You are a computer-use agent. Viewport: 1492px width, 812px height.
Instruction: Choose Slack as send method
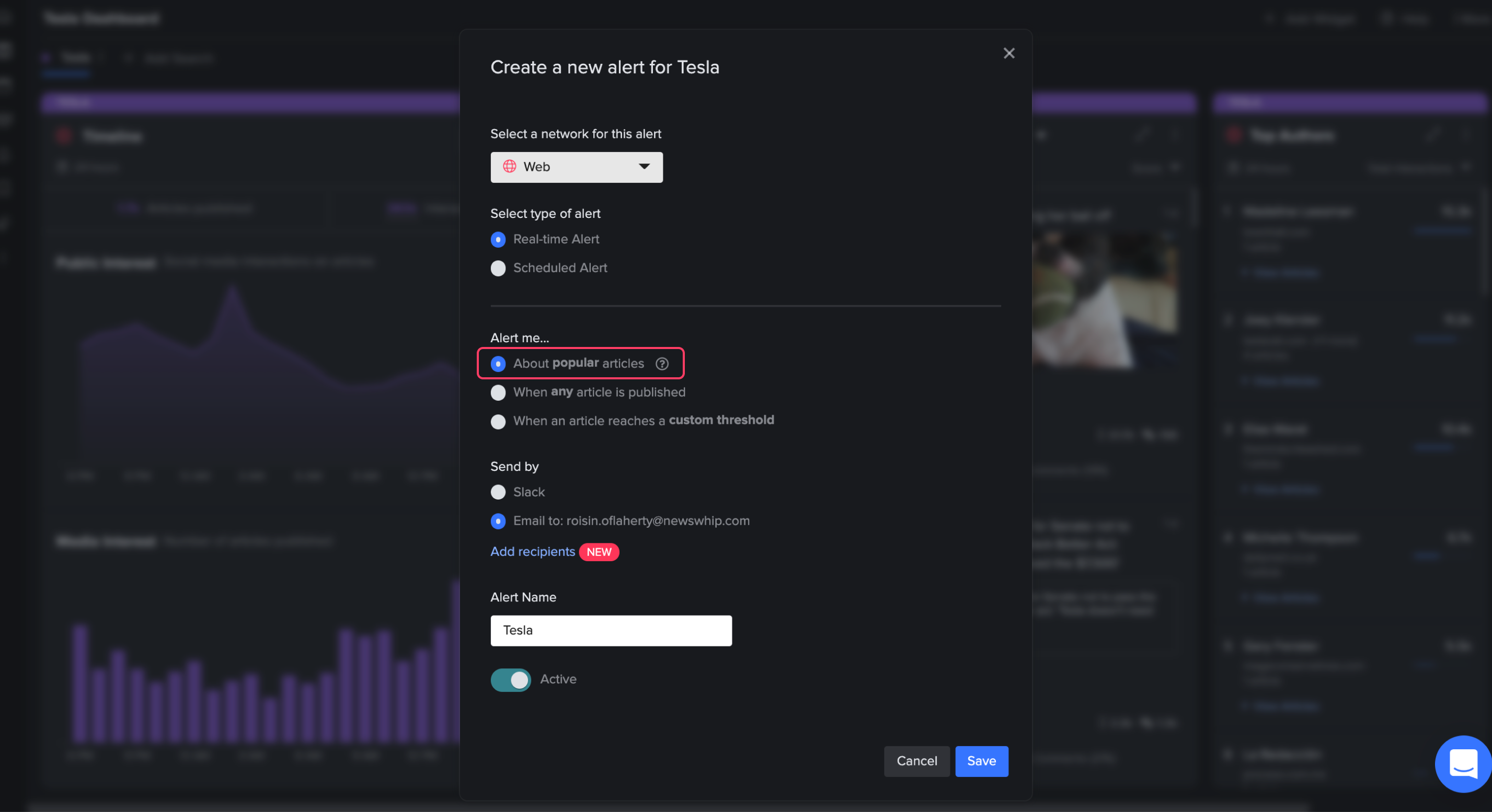498,492
